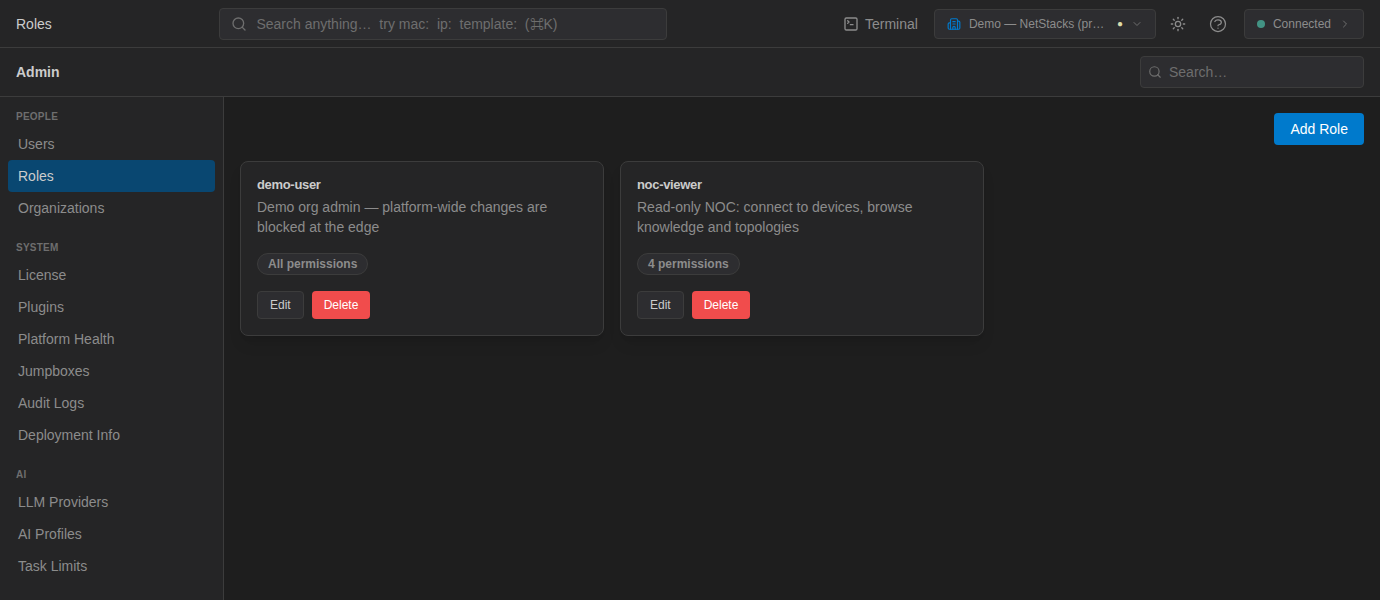Click the organization building icon in the Demo selector

tap(953, 24)
